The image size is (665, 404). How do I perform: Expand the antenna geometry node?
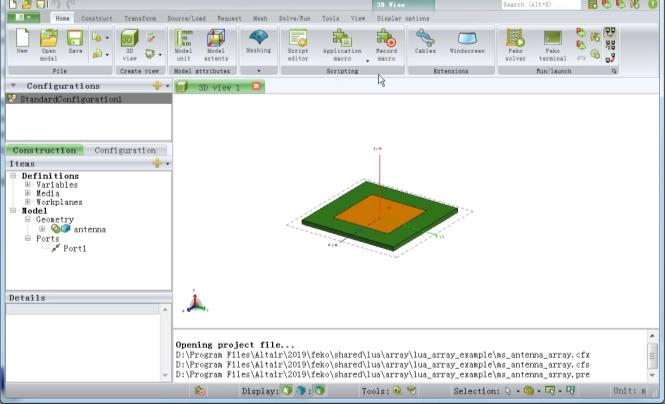pos(42,229)
